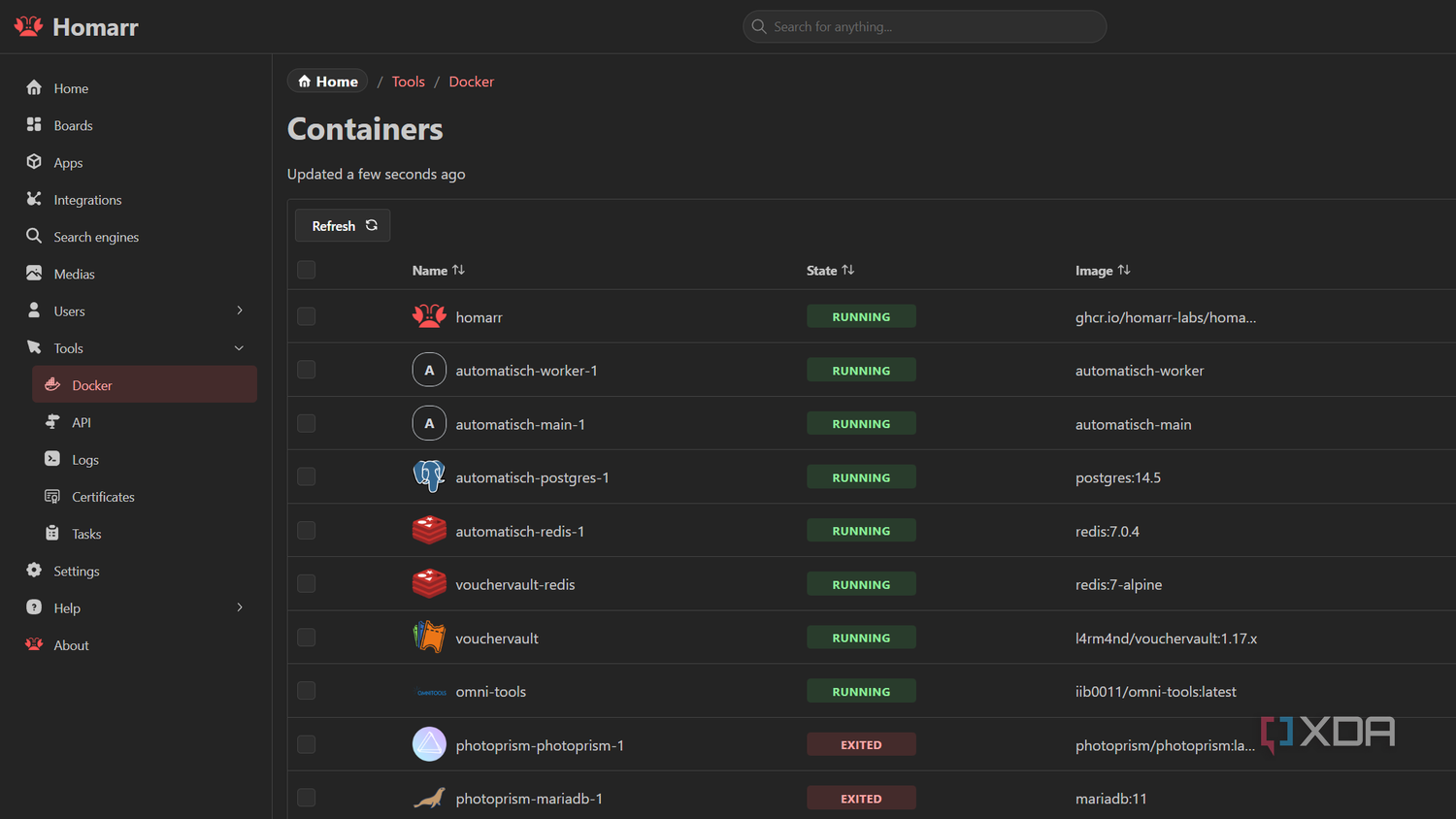This screenshot has width=1456, height=819.
Task: Tick the vouchervault-redis row checkbox
Action: (306, 583)
